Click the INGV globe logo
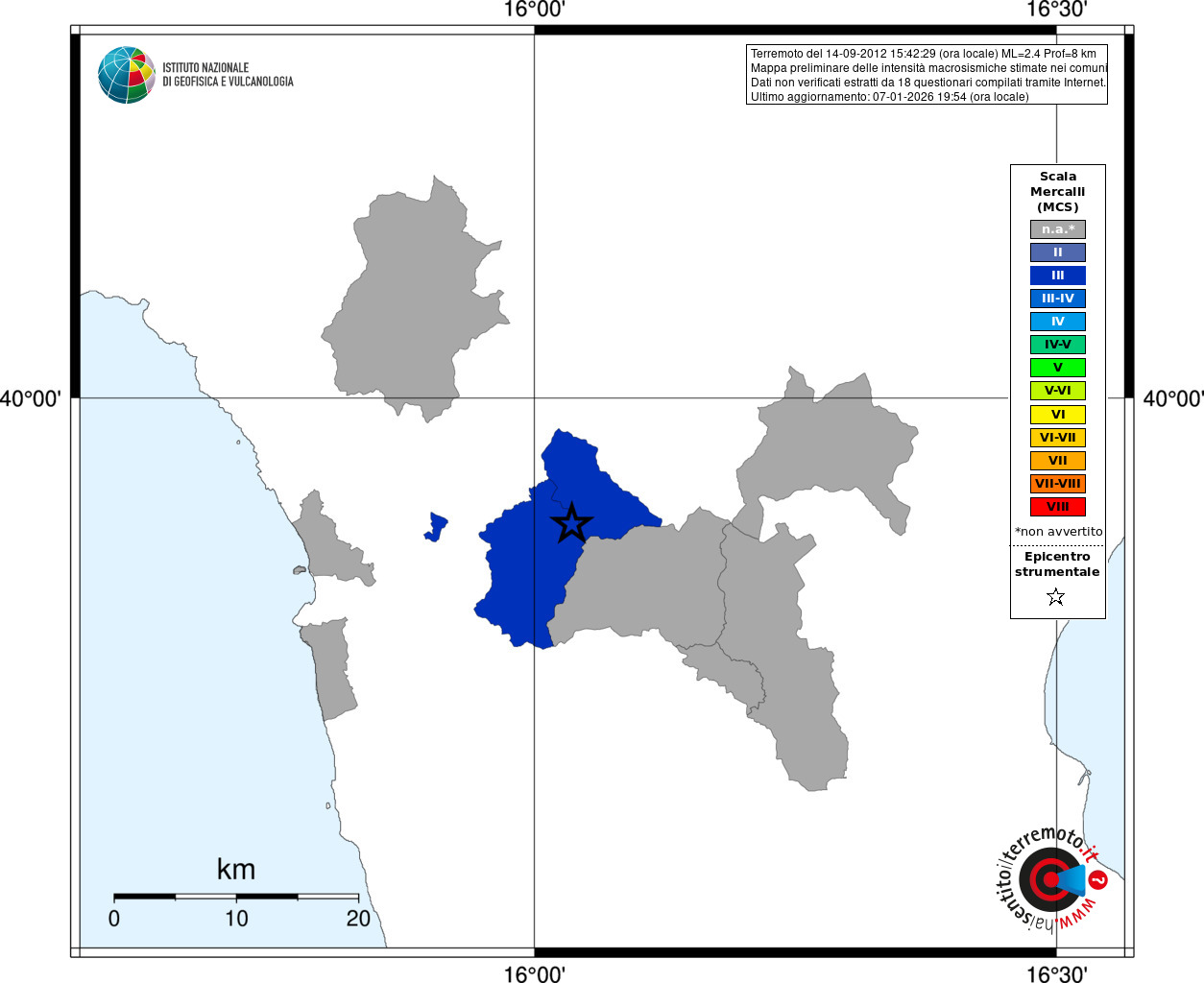The image size is (1204, 983). coord(127,75)
